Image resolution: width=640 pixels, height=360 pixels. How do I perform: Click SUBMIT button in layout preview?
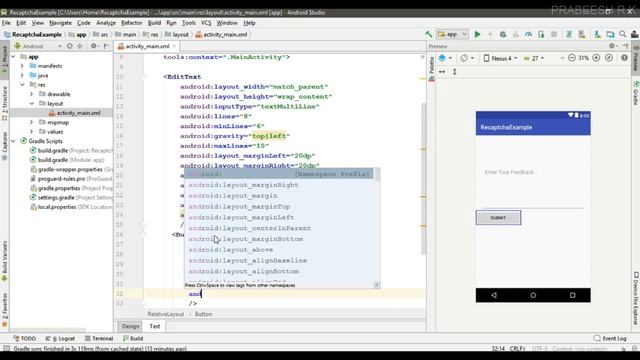[x=498, y=218]
